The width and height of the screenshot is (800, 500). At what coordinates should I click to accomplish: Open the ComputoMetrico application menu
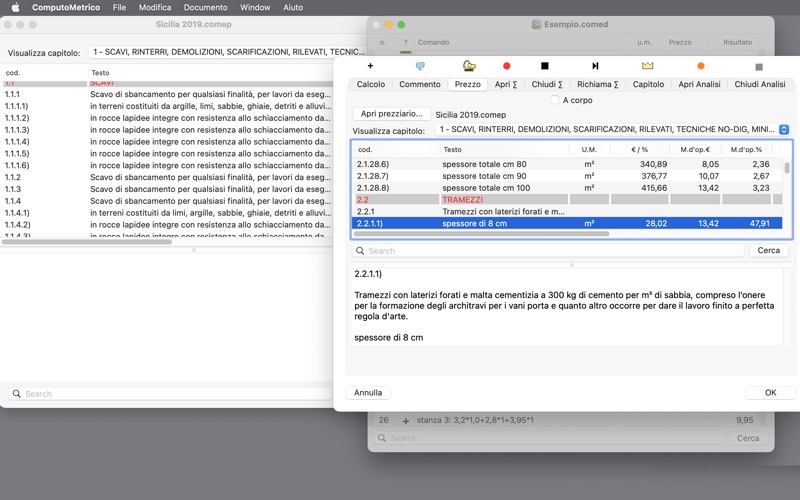[x=66, y=7]
